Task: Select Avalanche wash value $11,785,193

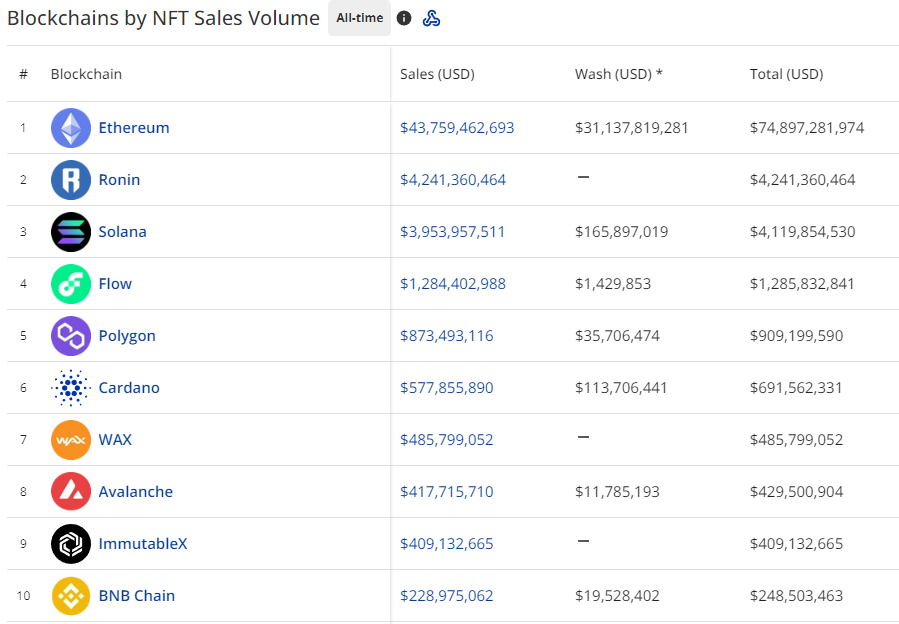Action: click(617, 492)
